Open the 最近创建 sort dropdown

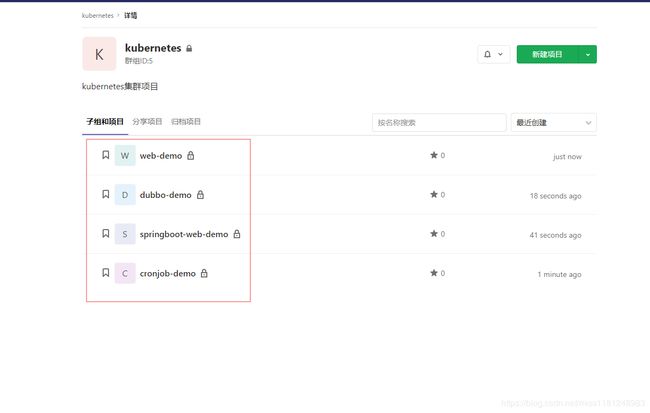(x=554, y=123)
